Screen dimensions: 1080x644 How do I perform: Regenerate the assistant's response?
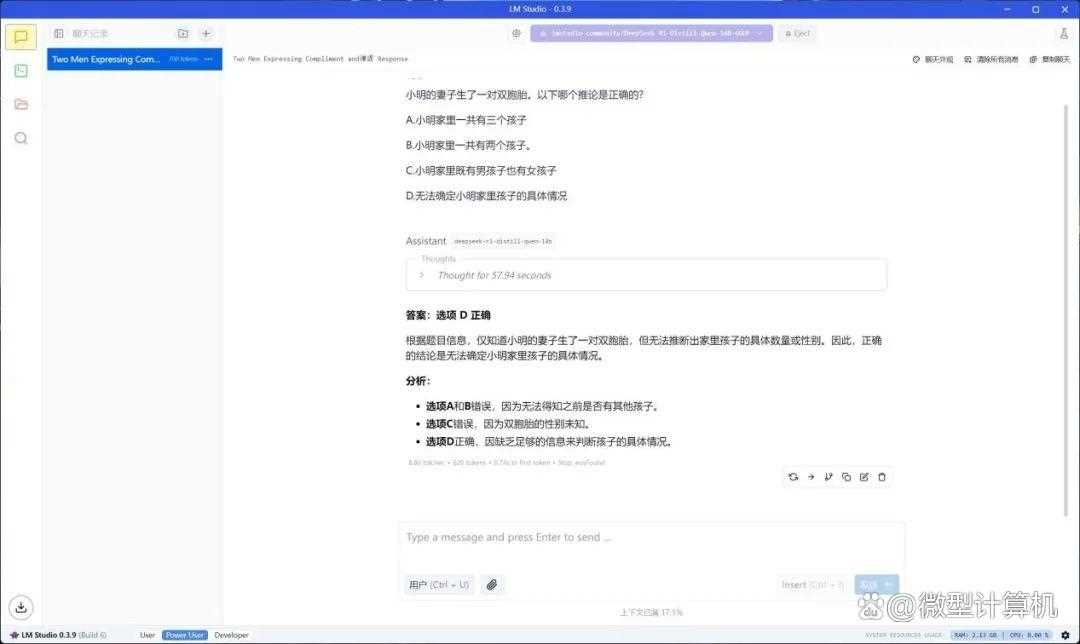[x=793, y=477]
